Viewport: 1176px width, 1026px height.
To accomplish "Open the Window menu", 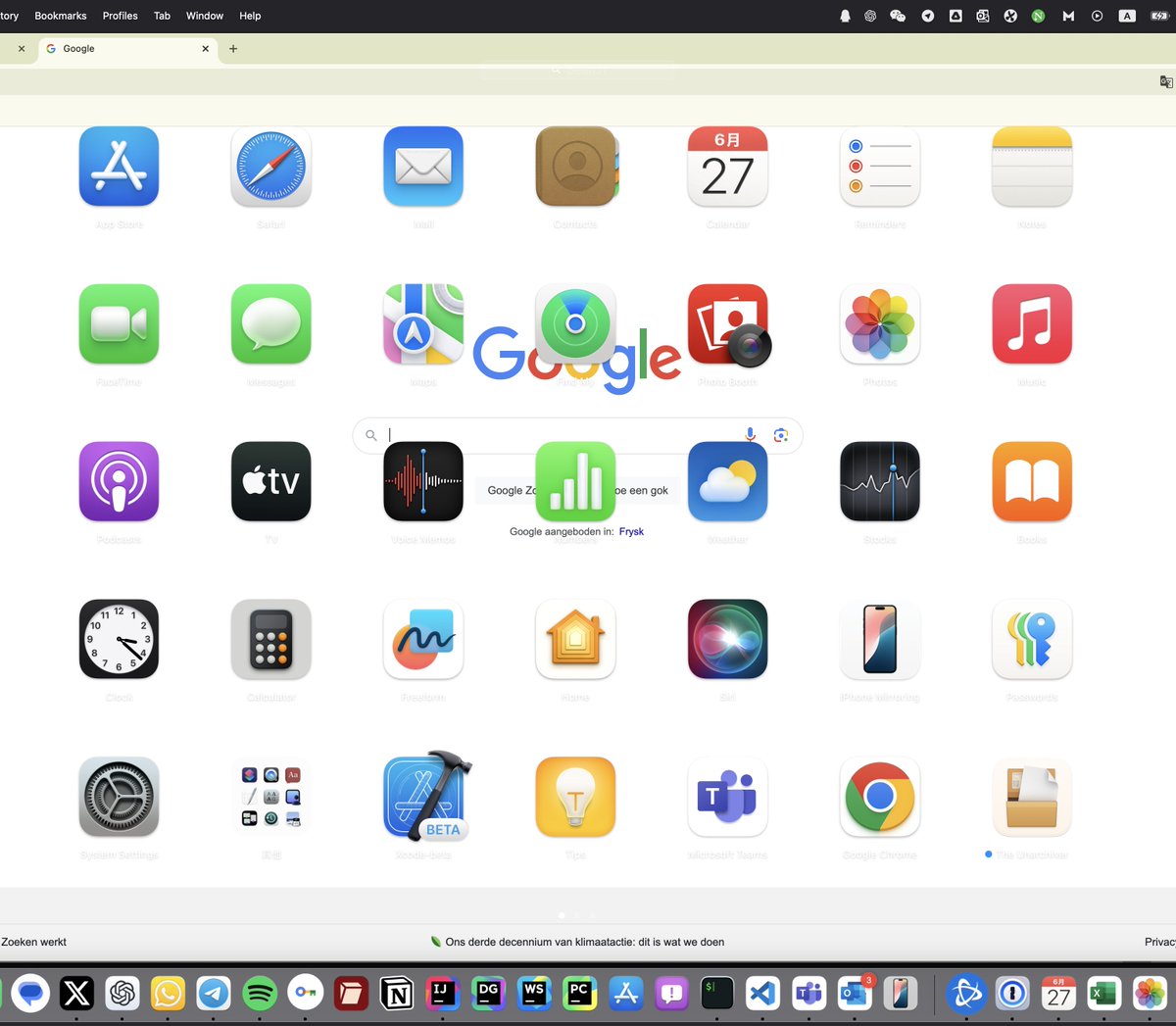I will point(205,16).
